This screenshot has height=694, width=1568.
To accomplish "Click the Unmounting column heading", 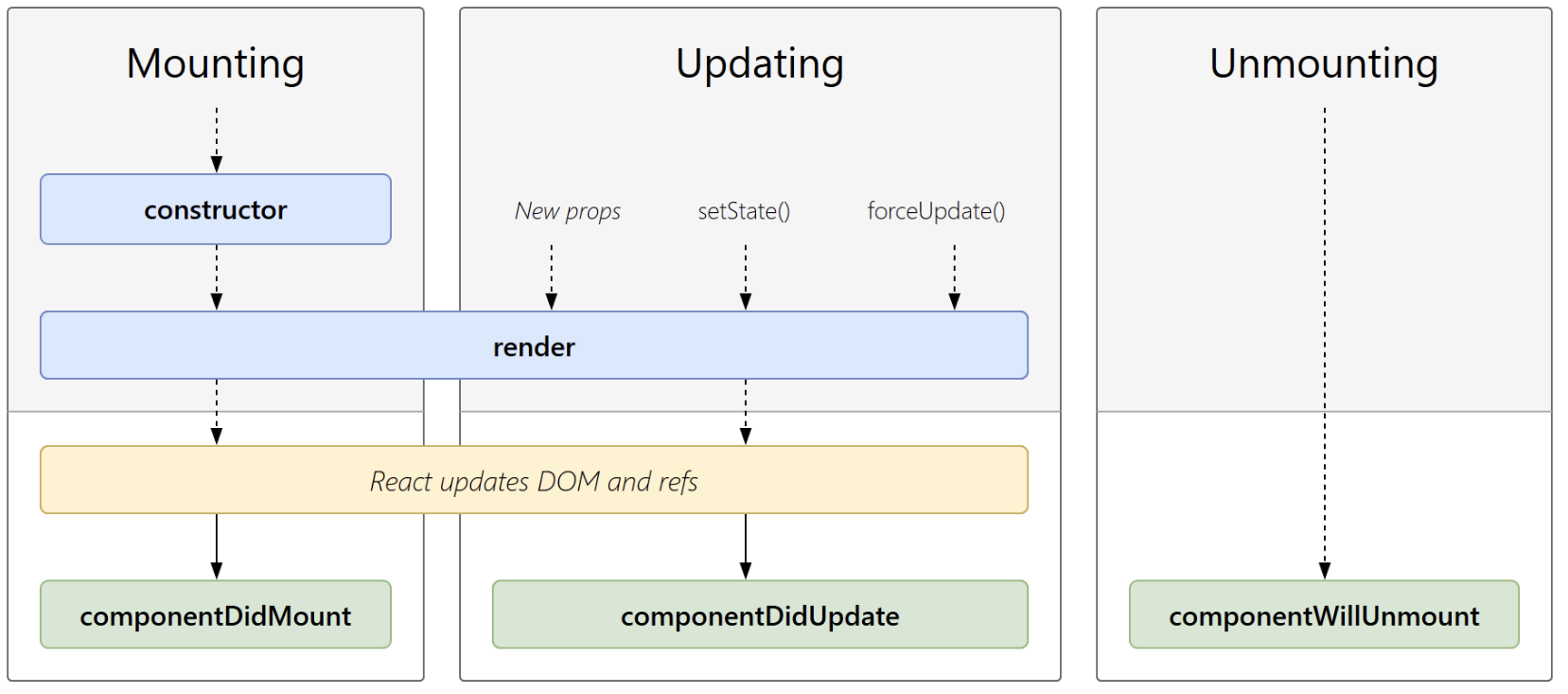I will 1324,64.
